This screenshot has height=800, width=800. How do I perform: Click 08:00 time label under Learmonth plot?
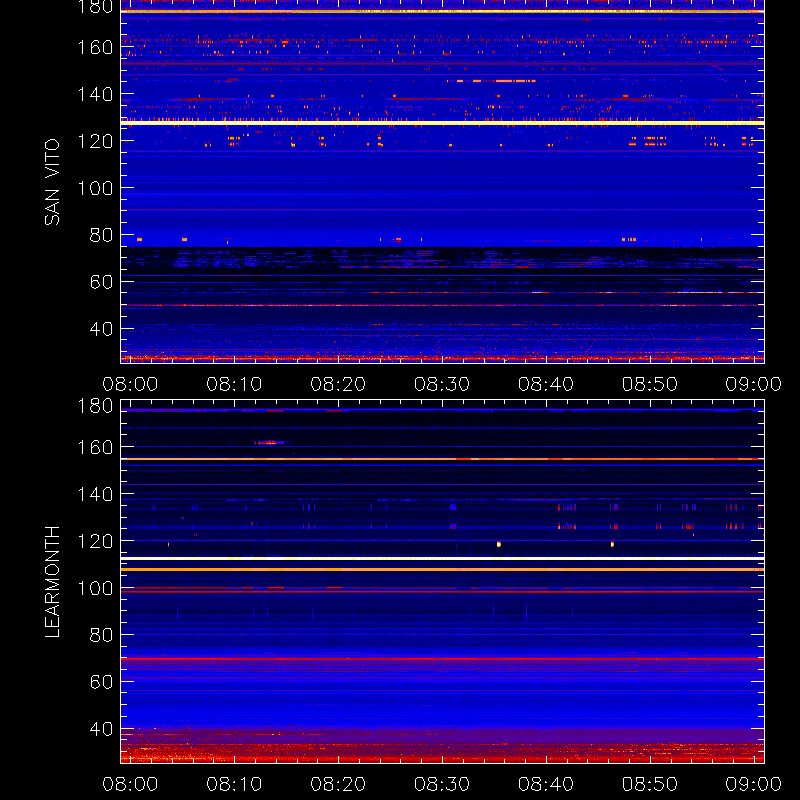click(x=130, y=784)
